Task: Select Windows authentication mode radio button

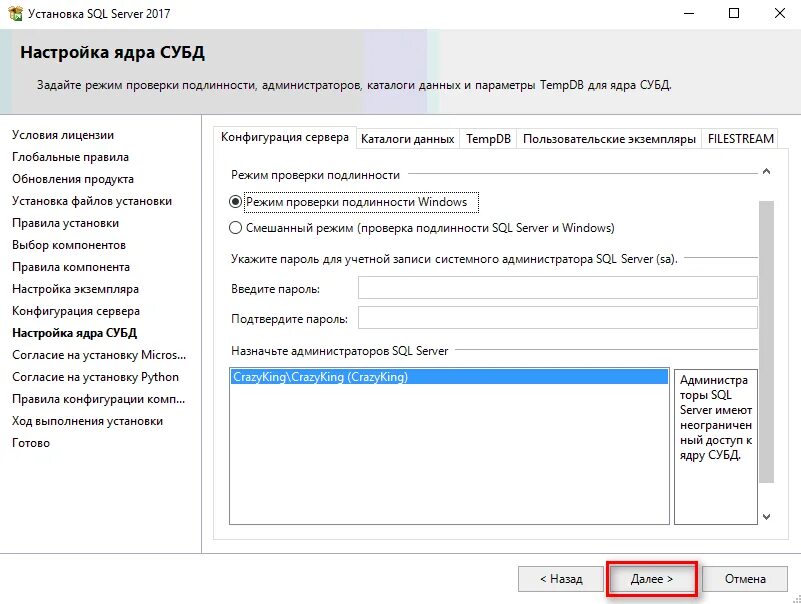Action: pyautogui.click(x=235, y=202)
